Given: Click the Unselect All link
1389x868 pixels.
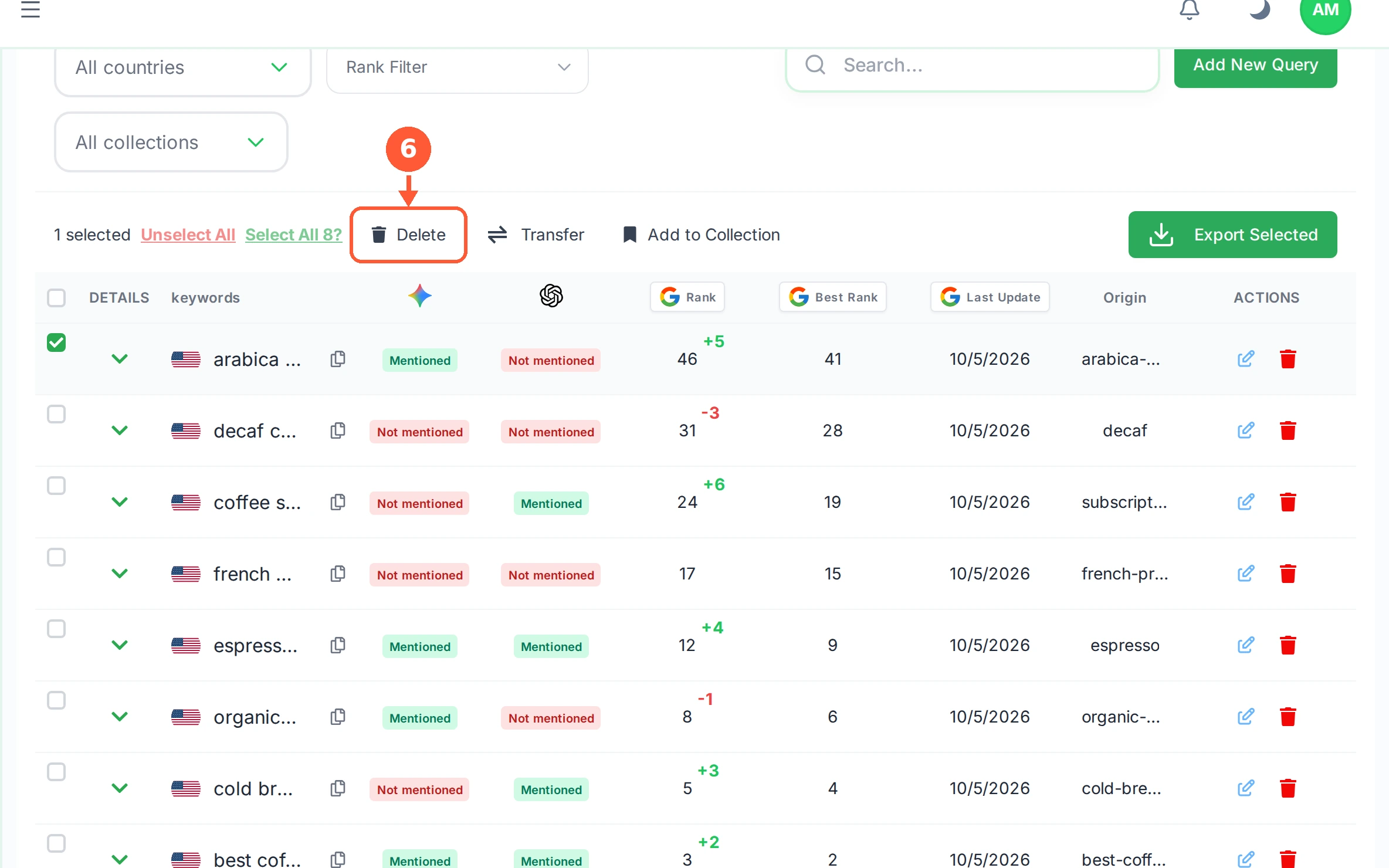Looking at the screenshot, I should coord(188,235).
